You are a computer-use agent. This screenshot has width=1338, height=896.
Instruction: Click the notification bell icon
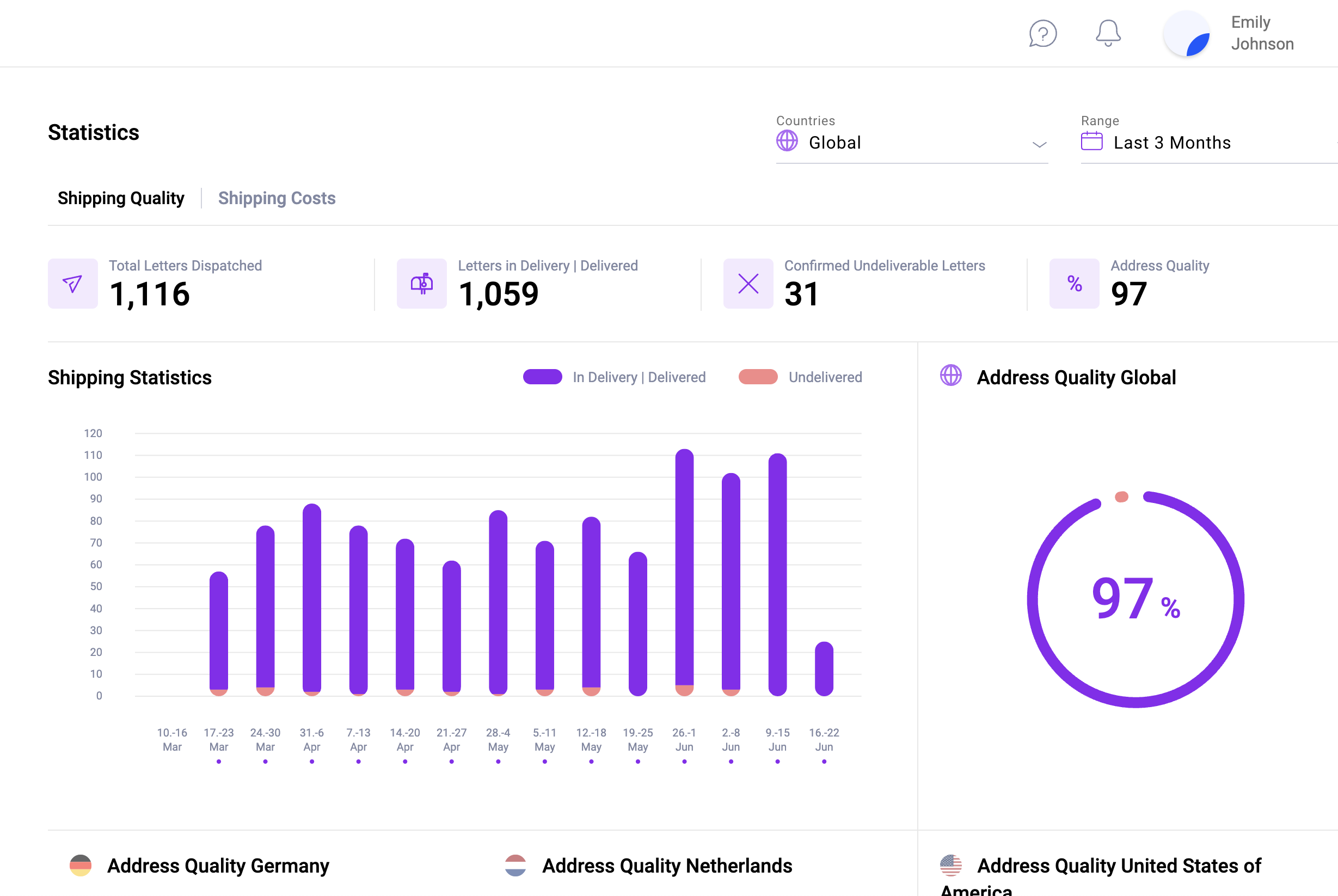(x=1107, y=33)
